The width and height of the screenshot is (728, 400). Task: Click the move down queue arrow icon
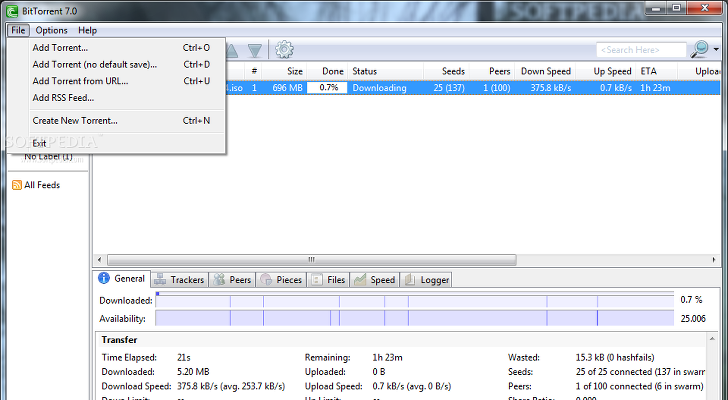(255, 49)
